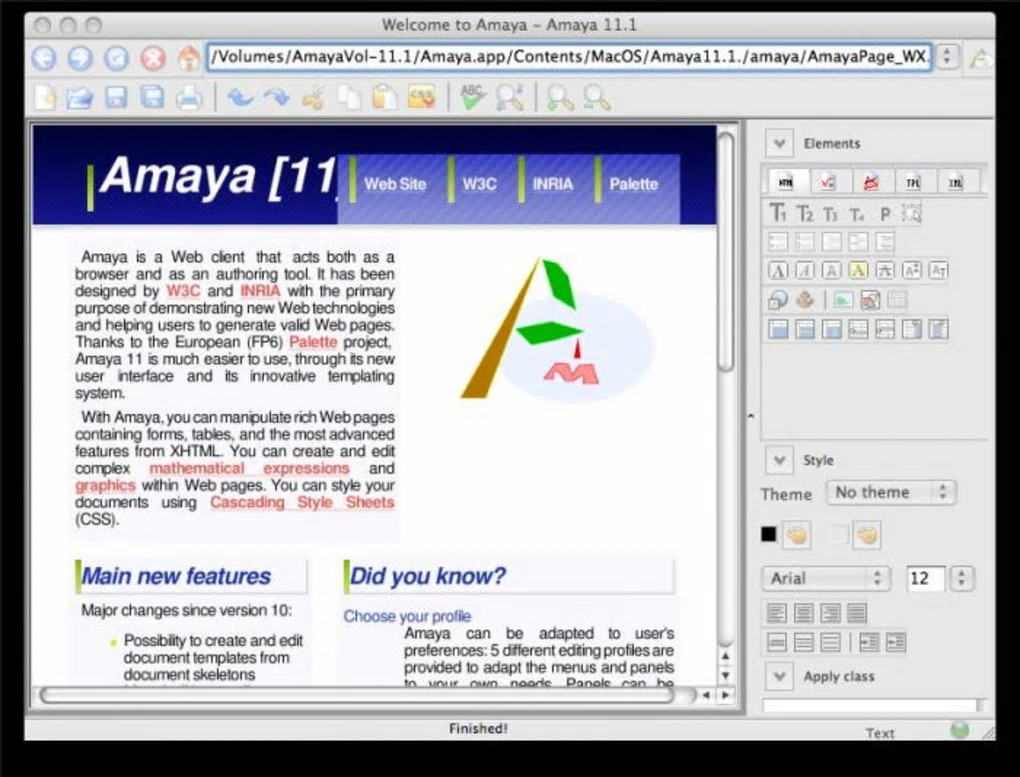Switch to MathML elements tab
Screen dimensions: 1020x777
[x=827, y=182]
